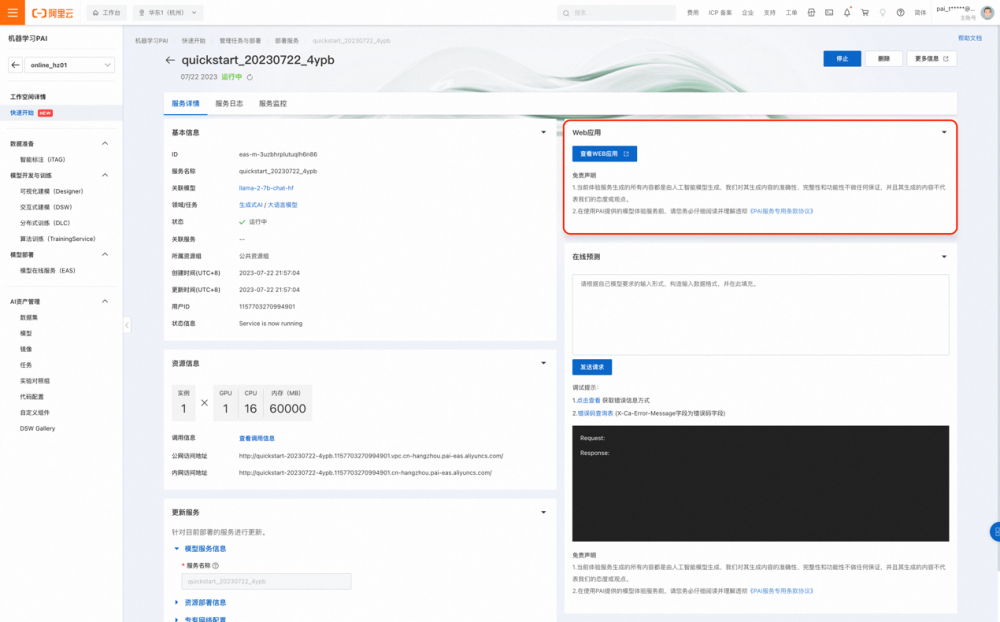The width and height of the screenshot is (1000, 622).
Task: Open the online_hz01 workspace dropdown
Action: [69, 65]
